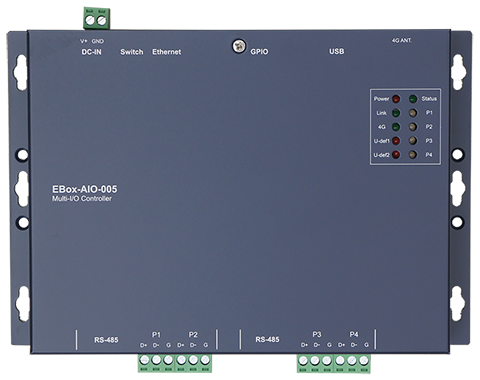Click the red U-def1 LED
Screen dimensions: 480x380
tap(396, 141)
